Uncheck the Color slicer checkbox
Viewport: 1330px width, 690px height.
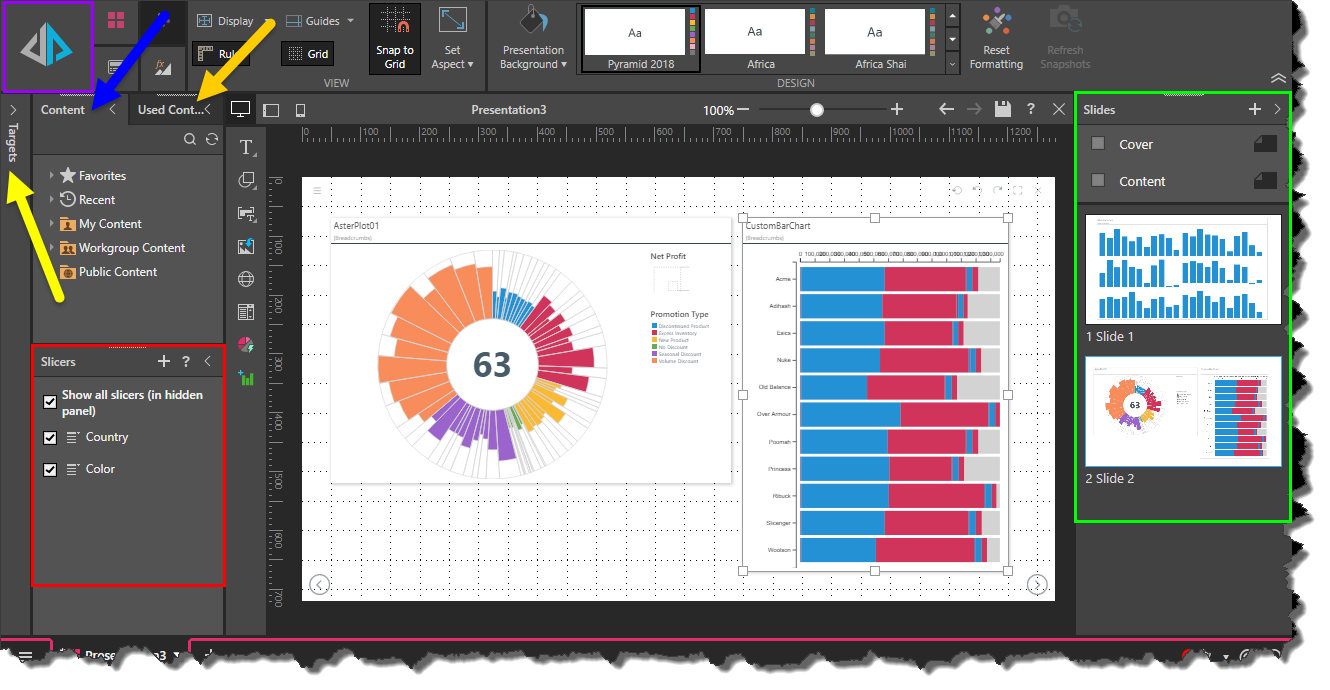pos(50,469)
